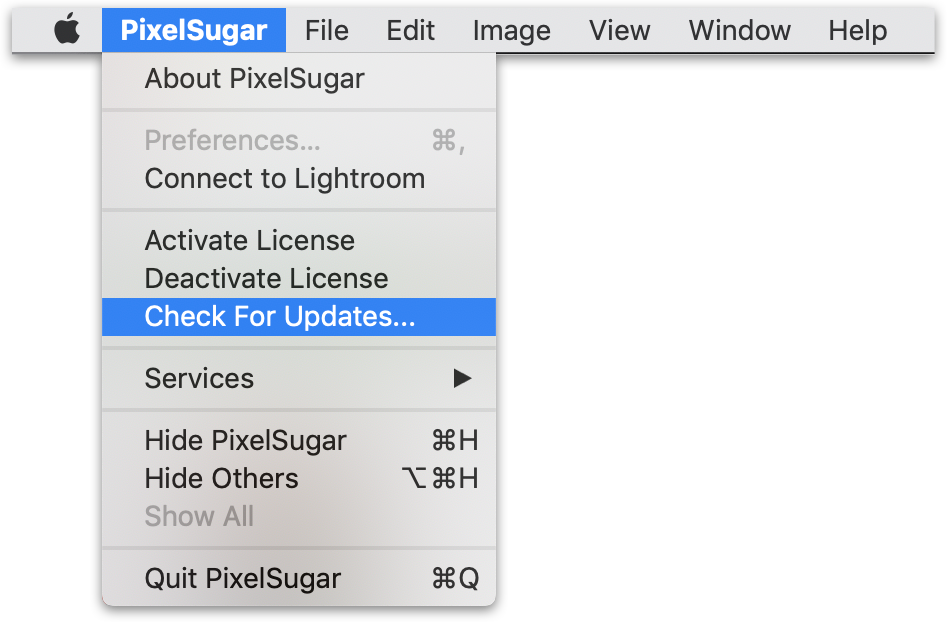Select About PixelSugar
This screenshot has width=948, height=622.
point(255,79)
